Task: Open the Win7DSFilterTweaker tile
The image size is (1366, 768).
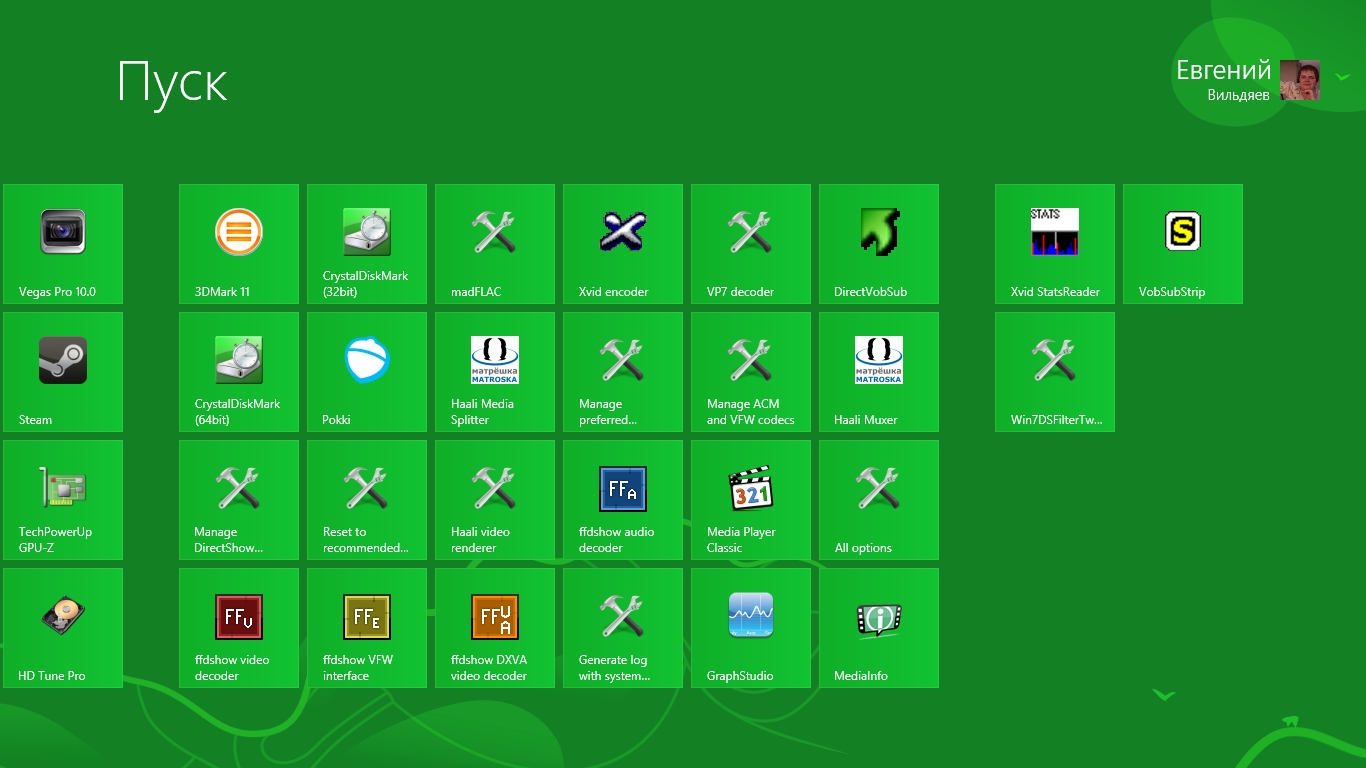Action: coord(1055,372)
